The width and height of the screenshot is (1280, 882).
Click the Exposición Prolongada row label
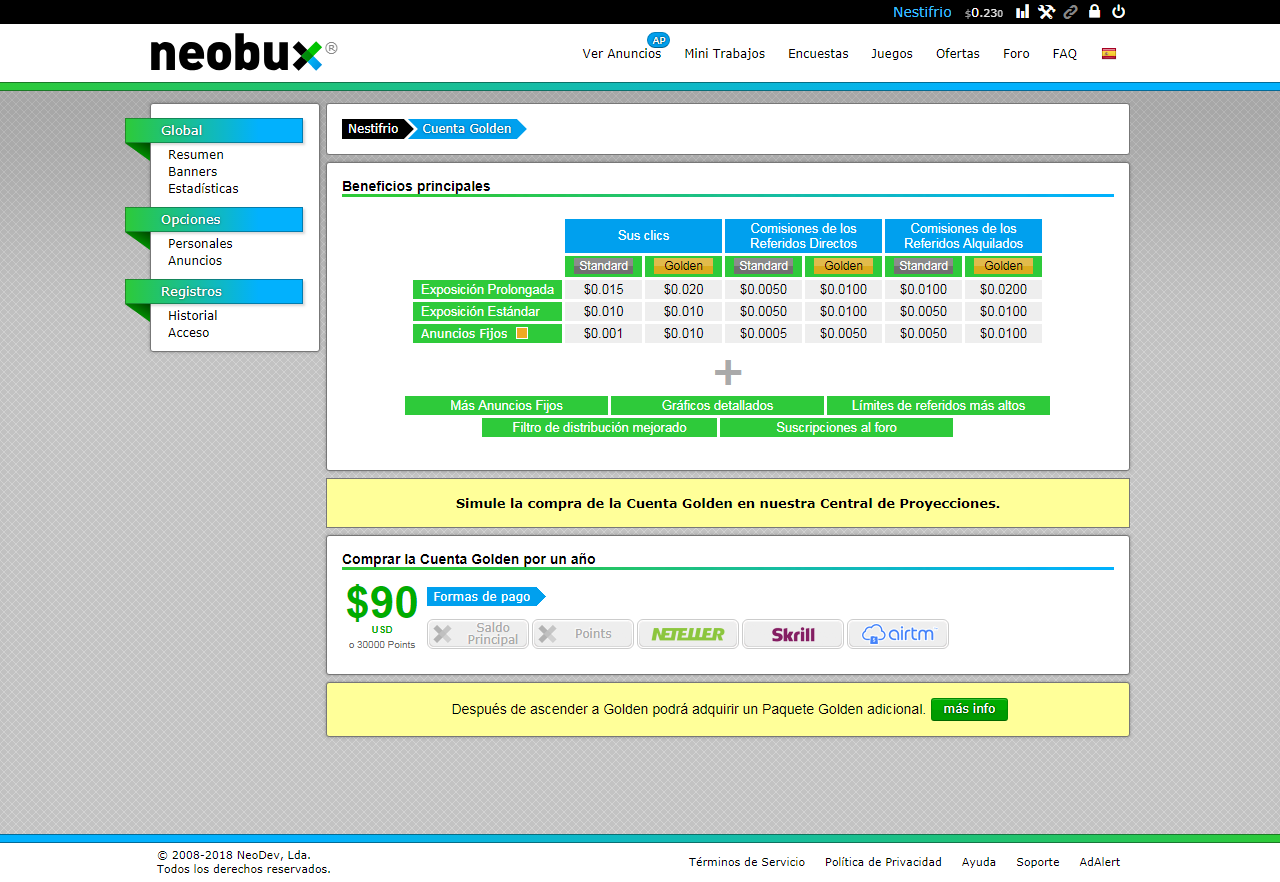(487, 290)
